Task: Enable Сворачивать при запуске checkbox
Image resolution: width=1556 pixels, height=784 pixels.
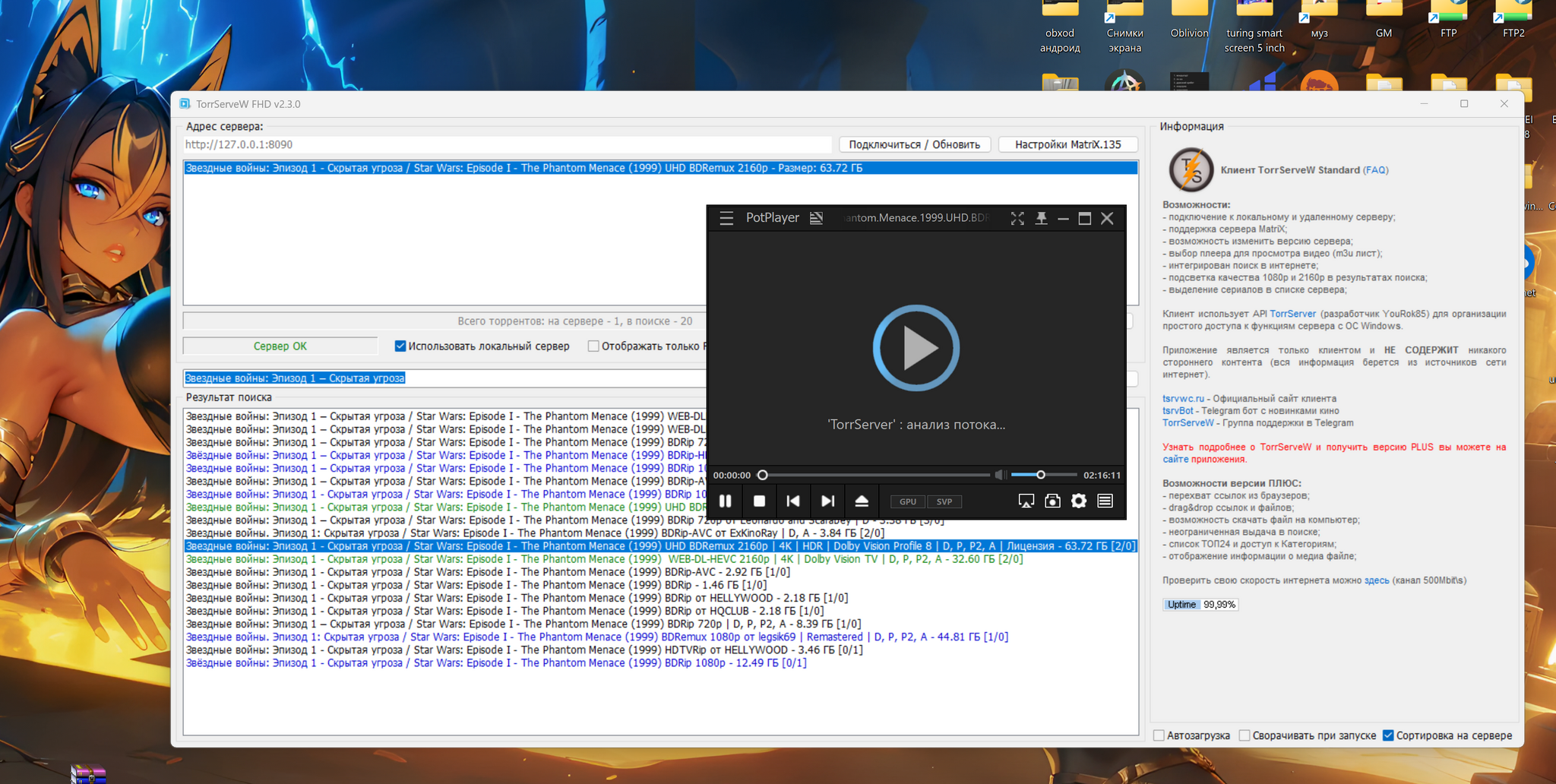Action: pyautogui.click(x=1244, y=735)
